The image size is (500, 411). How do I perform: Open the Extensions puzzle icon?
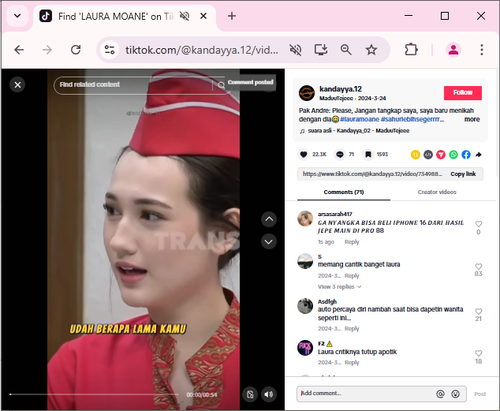tap(411, 50)
